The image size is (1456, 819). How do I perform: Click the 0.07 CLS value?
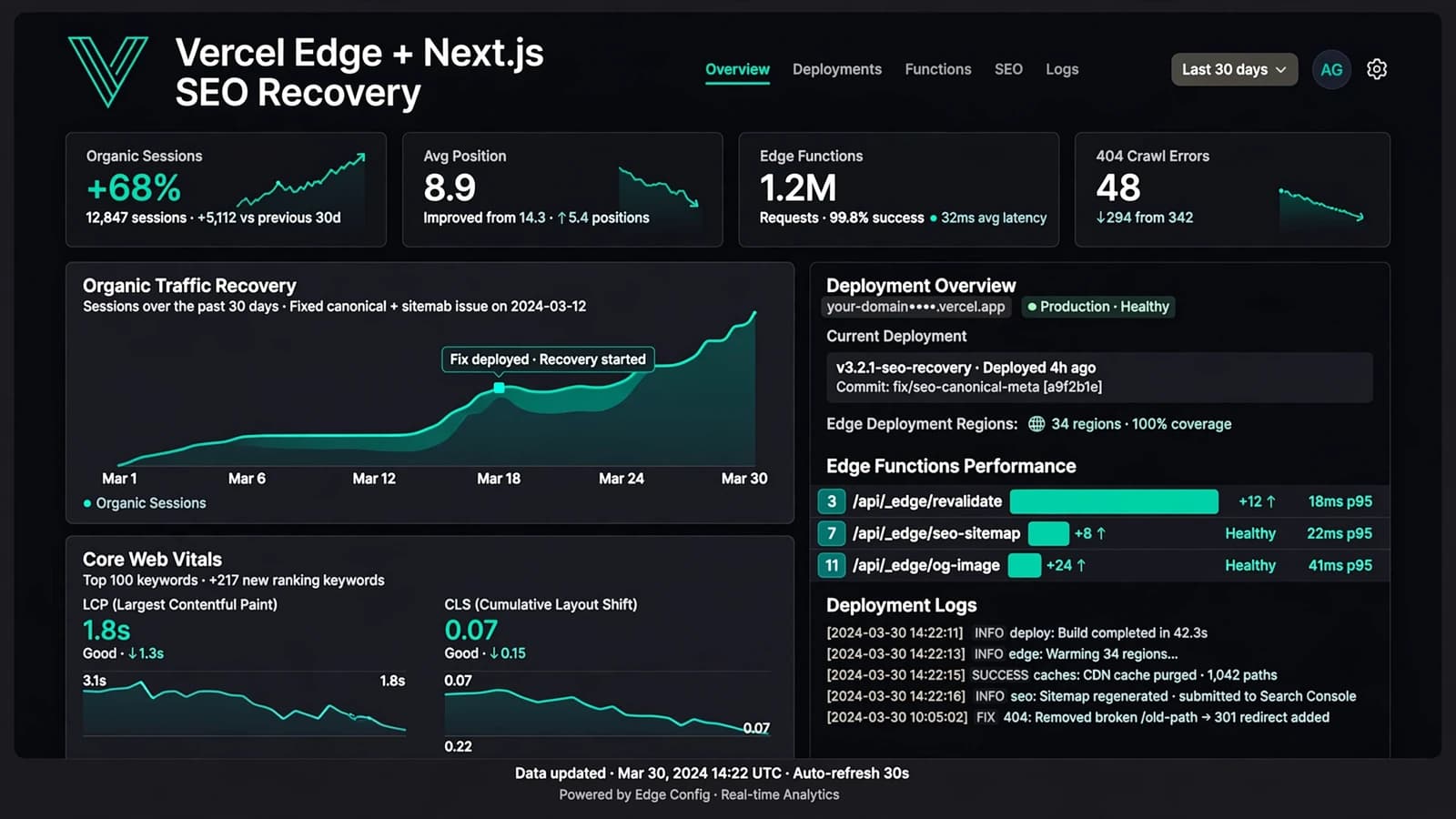coord(470,630)
